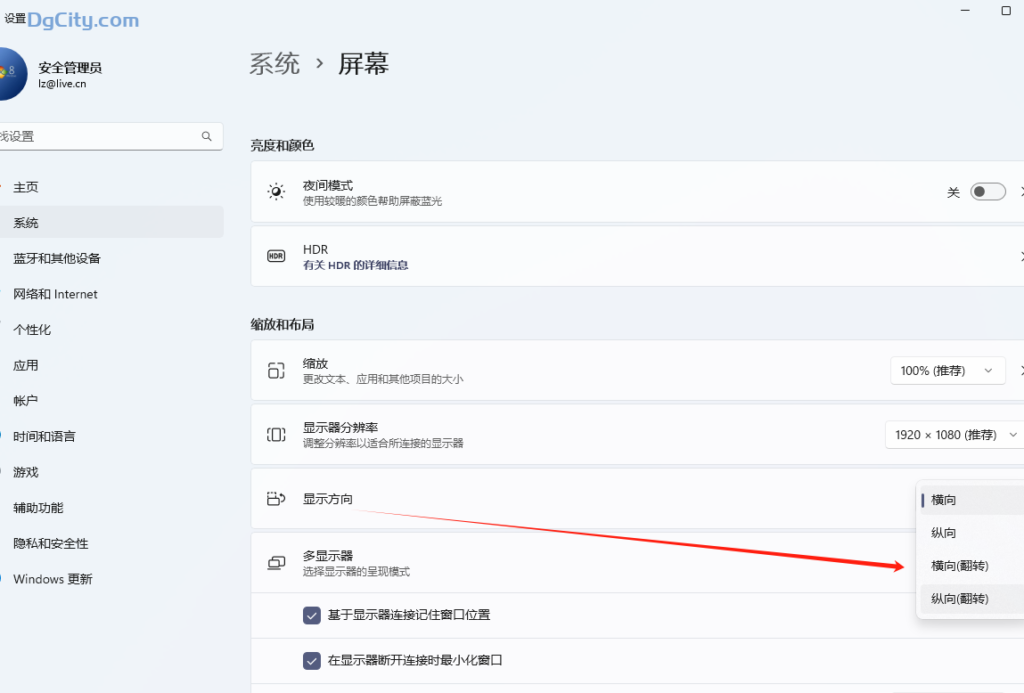Open the 有关 HDR 的详细信息 link
Screen dimensions: 1024x693
(355, 265)
